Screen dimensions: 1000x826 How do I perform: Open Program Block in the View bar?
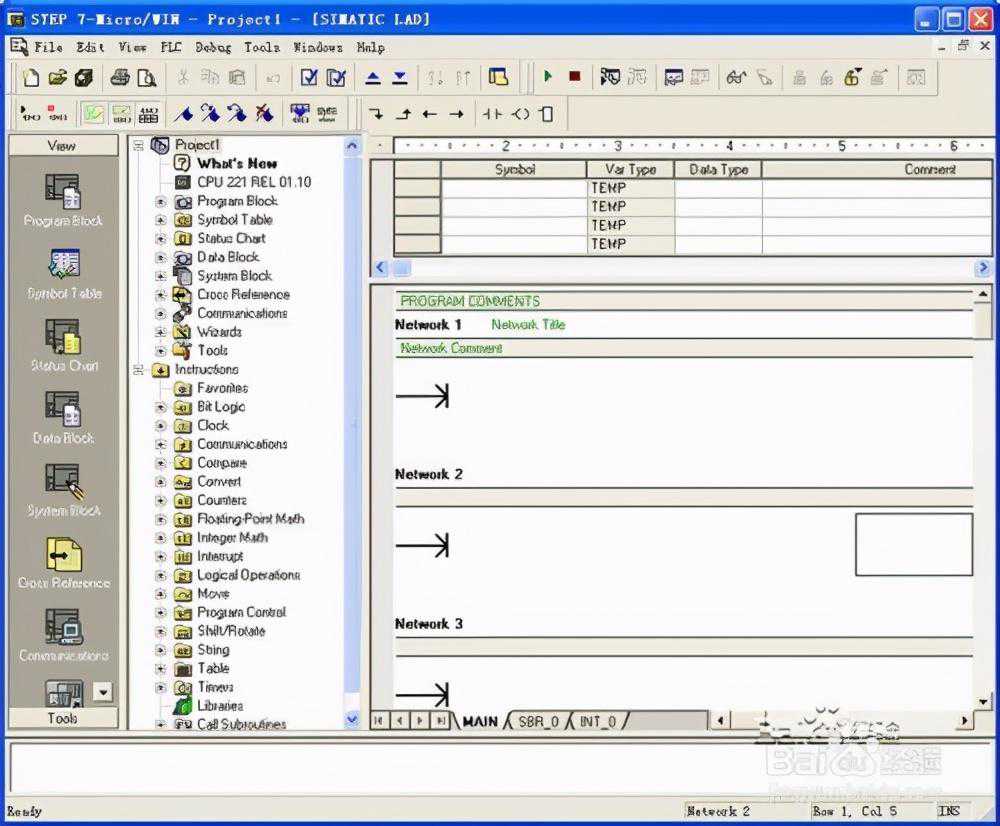point(63,199)
